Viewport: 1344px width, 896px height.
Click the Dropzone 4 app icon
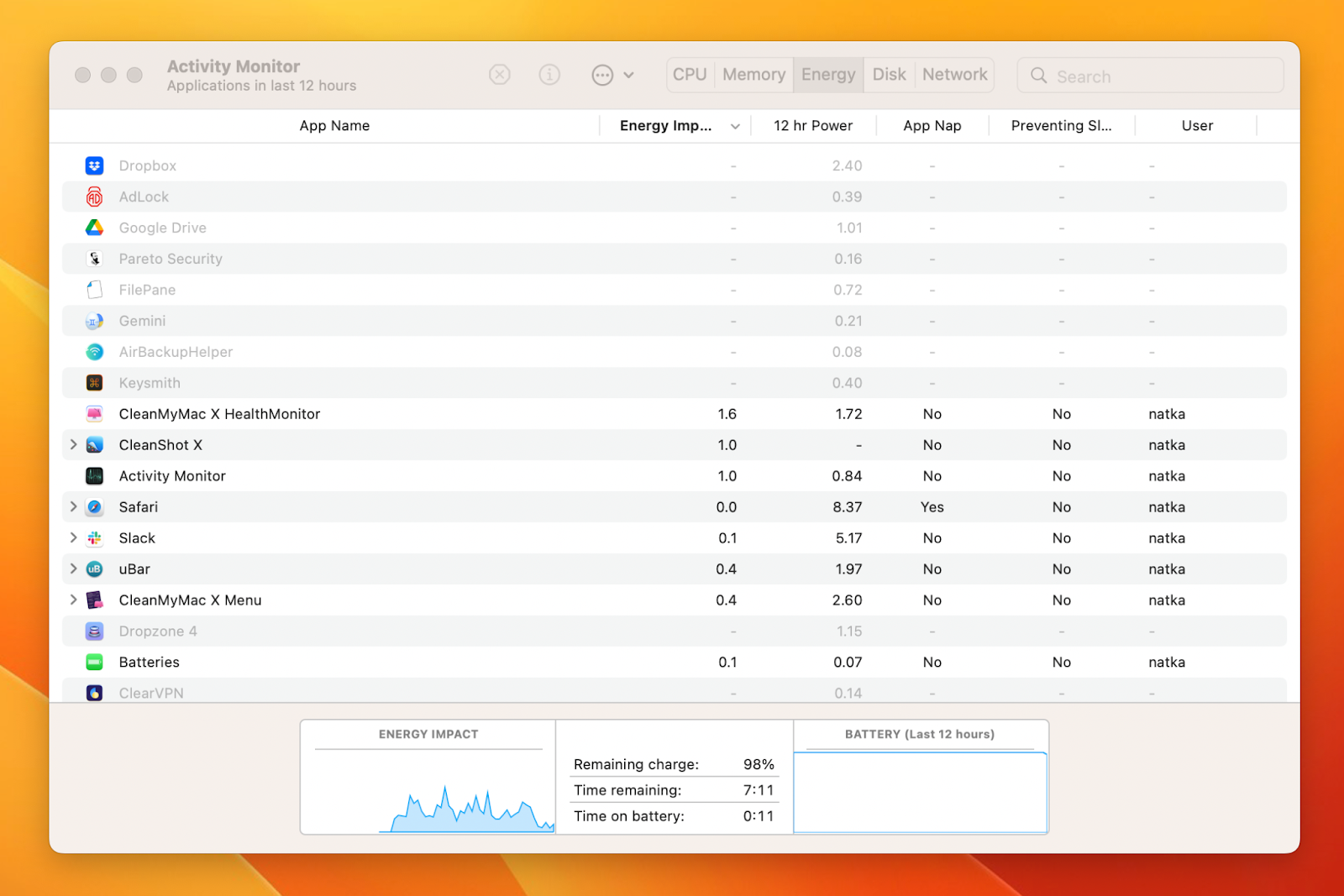pos(94,631)
